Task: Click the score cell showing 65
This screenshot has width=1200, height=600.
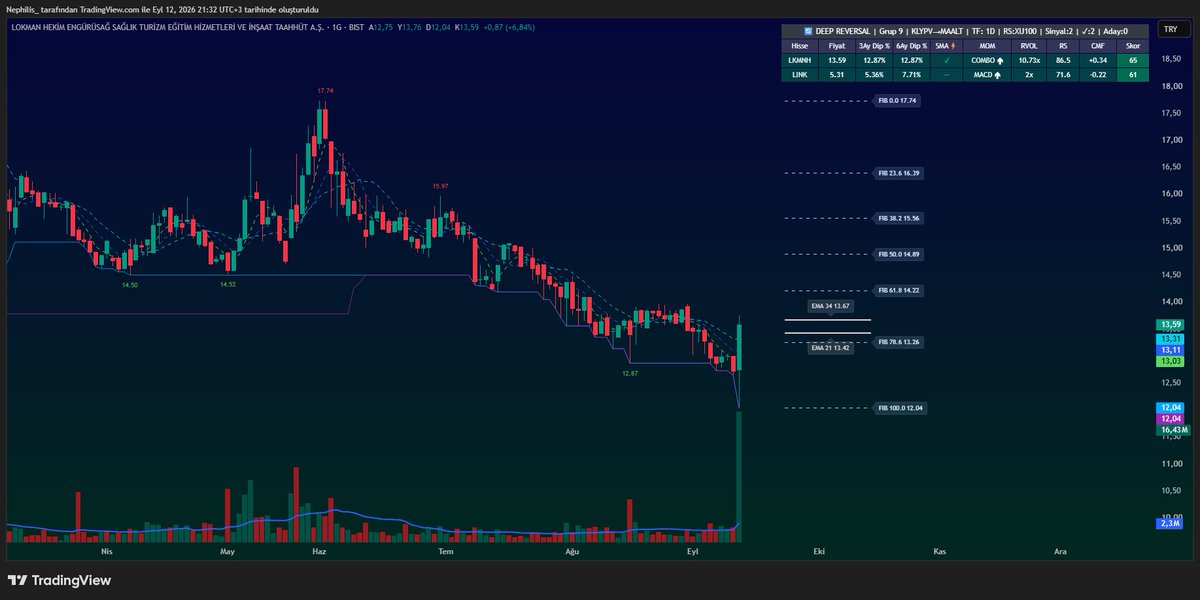Action: click(x=1133, y=60)
